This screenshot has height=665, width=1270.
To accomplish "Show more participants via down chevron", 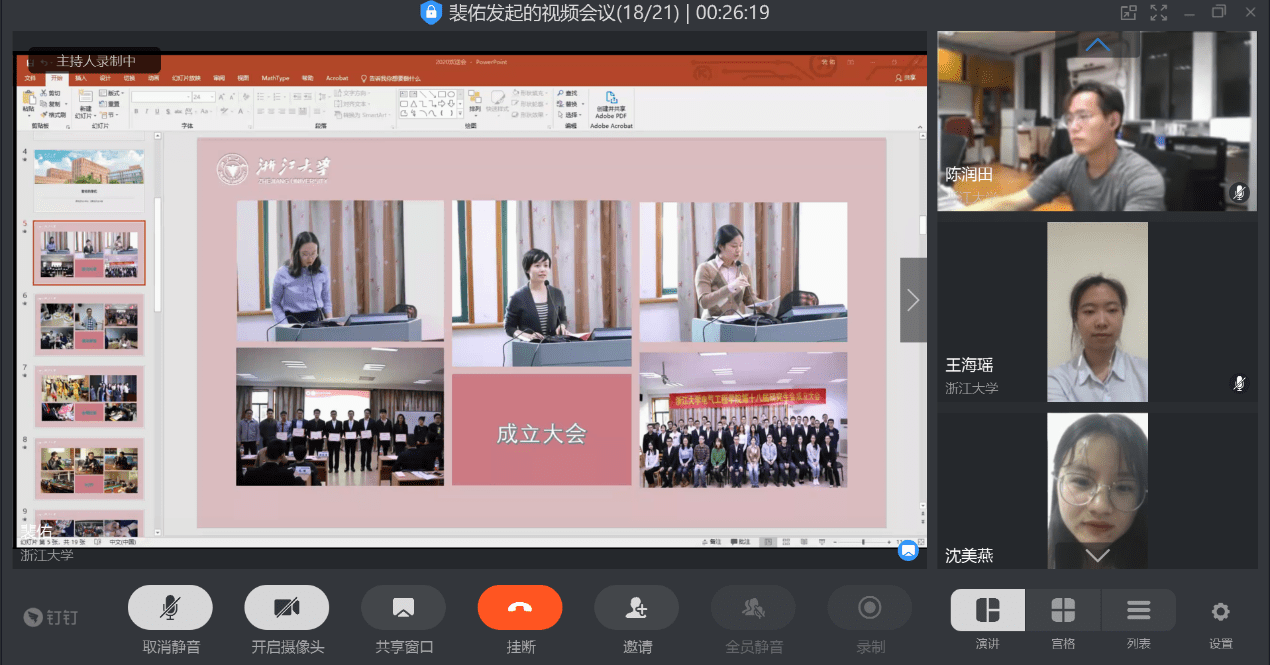I will (x=1097, y=556).
